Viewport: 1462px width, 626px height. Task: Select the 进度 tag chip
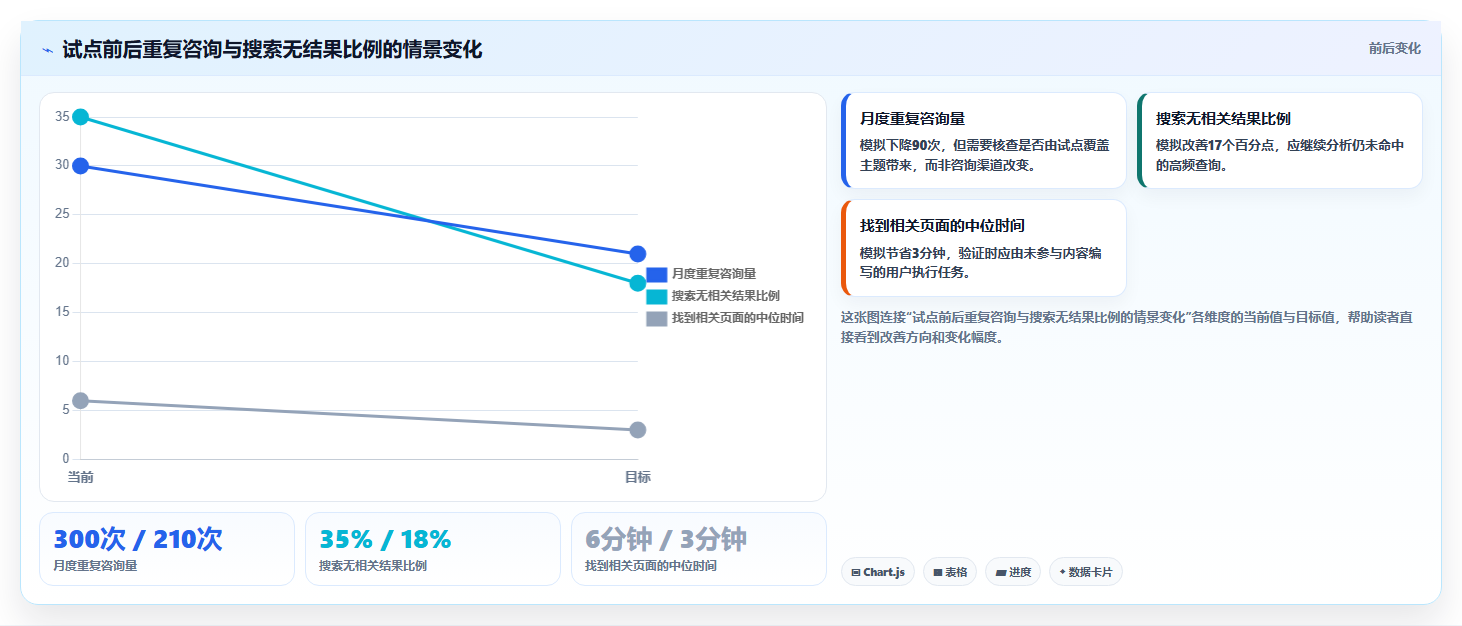(1013, 572)
